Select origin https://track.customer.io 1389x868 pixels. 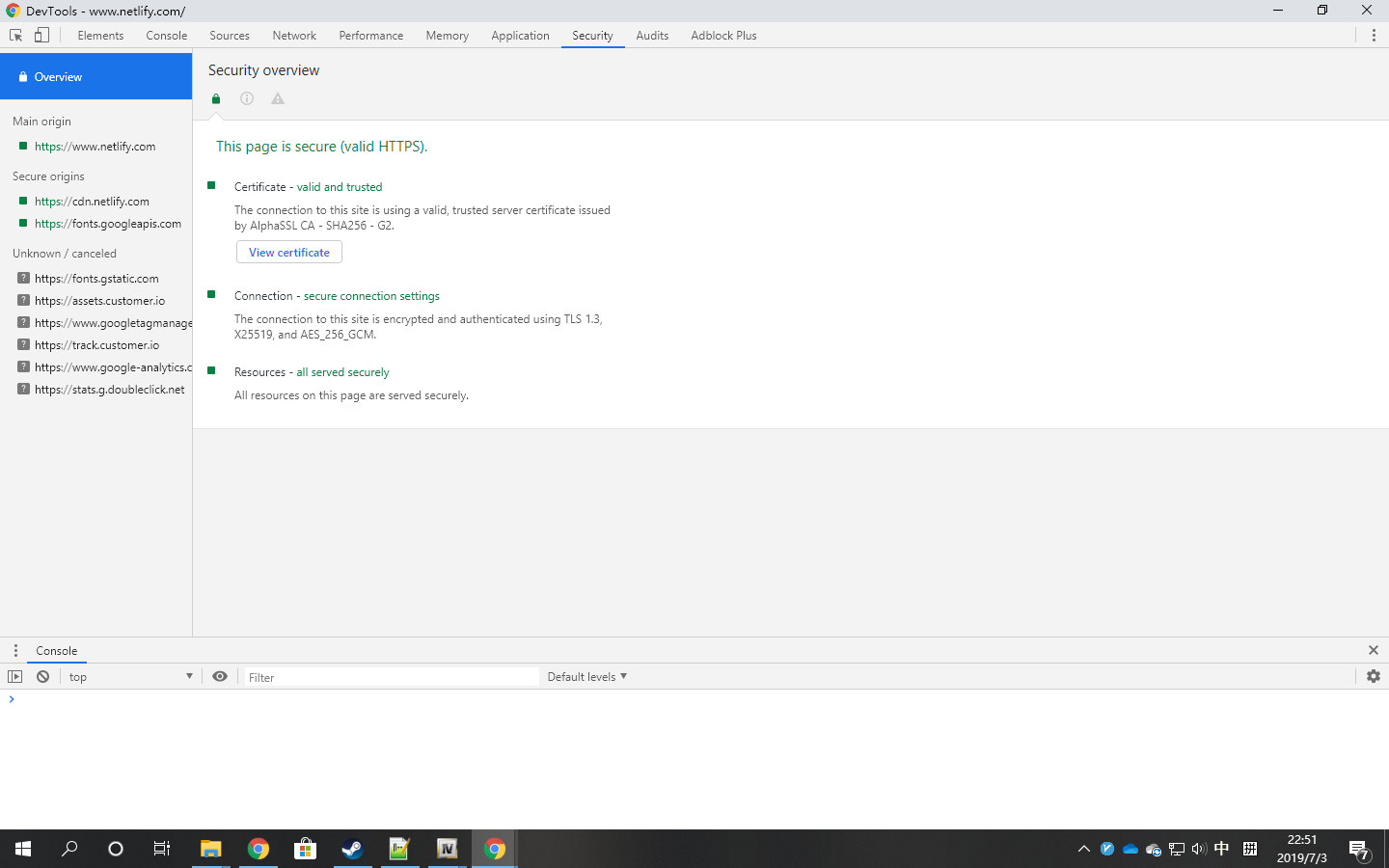click(96, 345)
